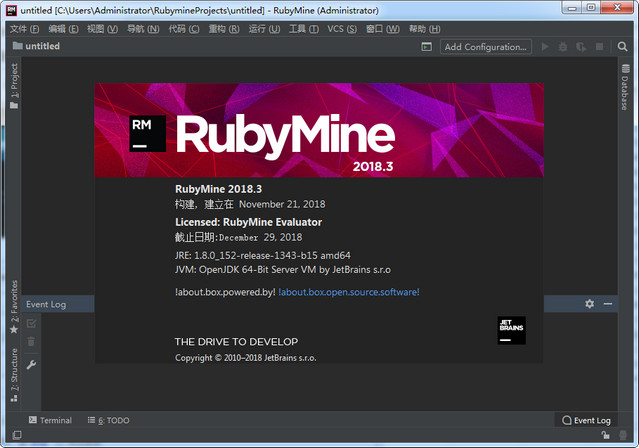Click the Event Log button in status bar
Viewport: 639px width, 448px height.
click(x=586, y=421)
